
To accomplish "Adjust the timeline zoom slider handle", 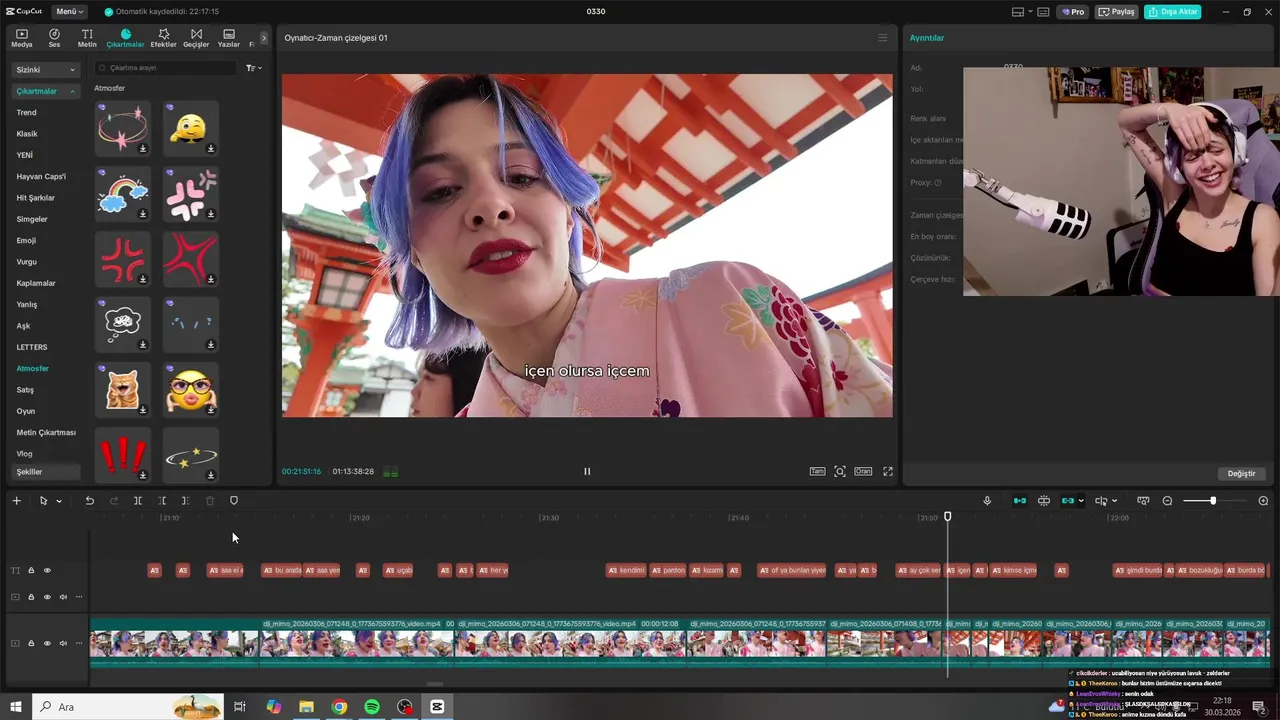I will point(1213,501).
